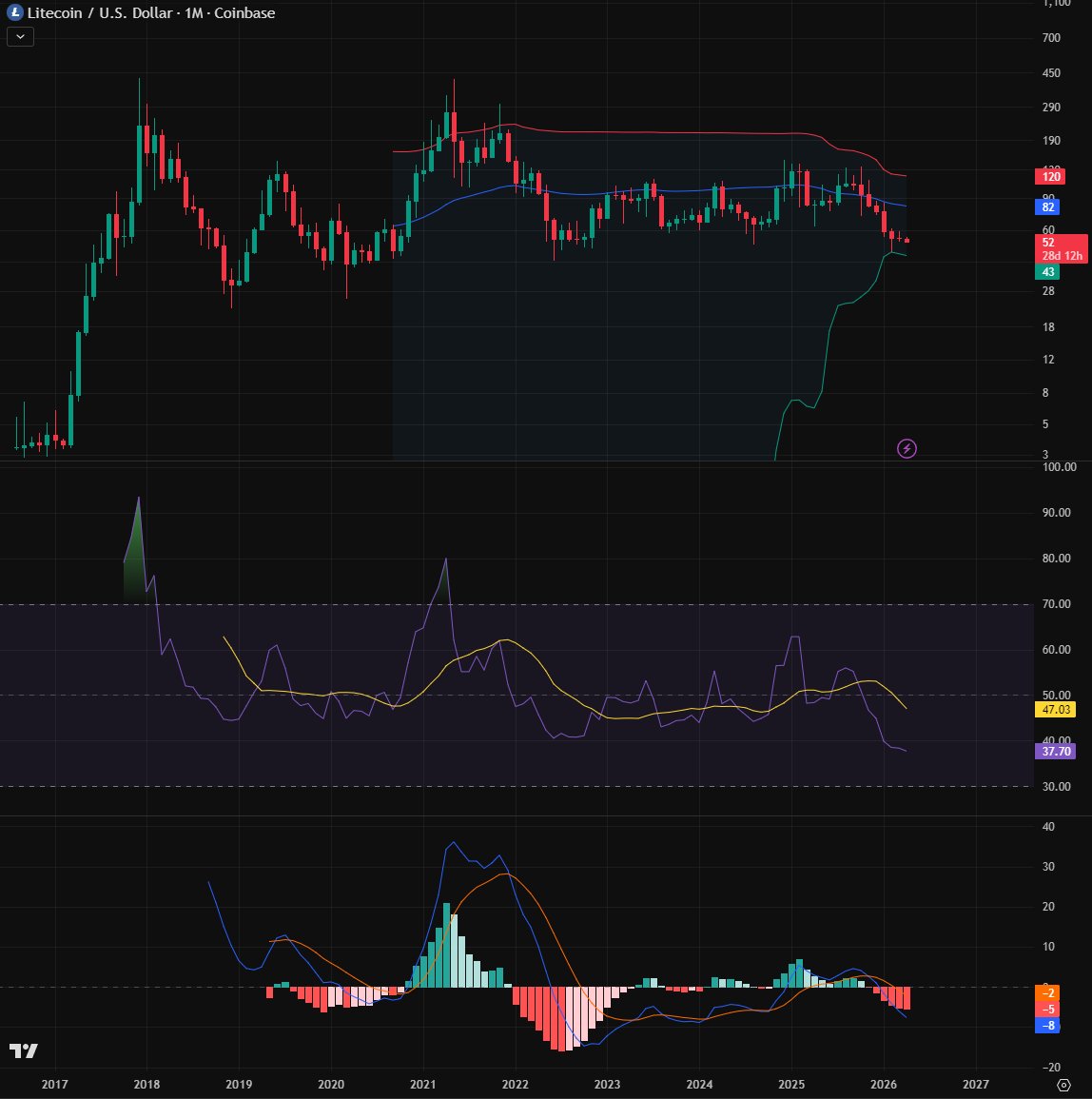This screenshot has height=1099, width=1092.
Task: Click the "2019" year on time axis
Action: (x=239, y=1085)
